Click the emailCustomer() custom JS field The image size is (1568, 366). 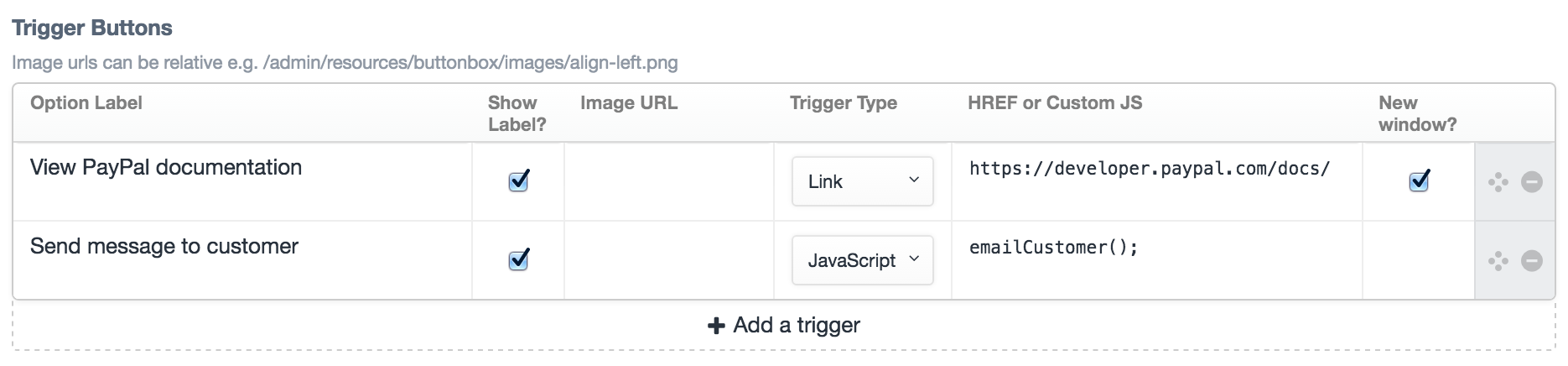tap(1150, 248)
